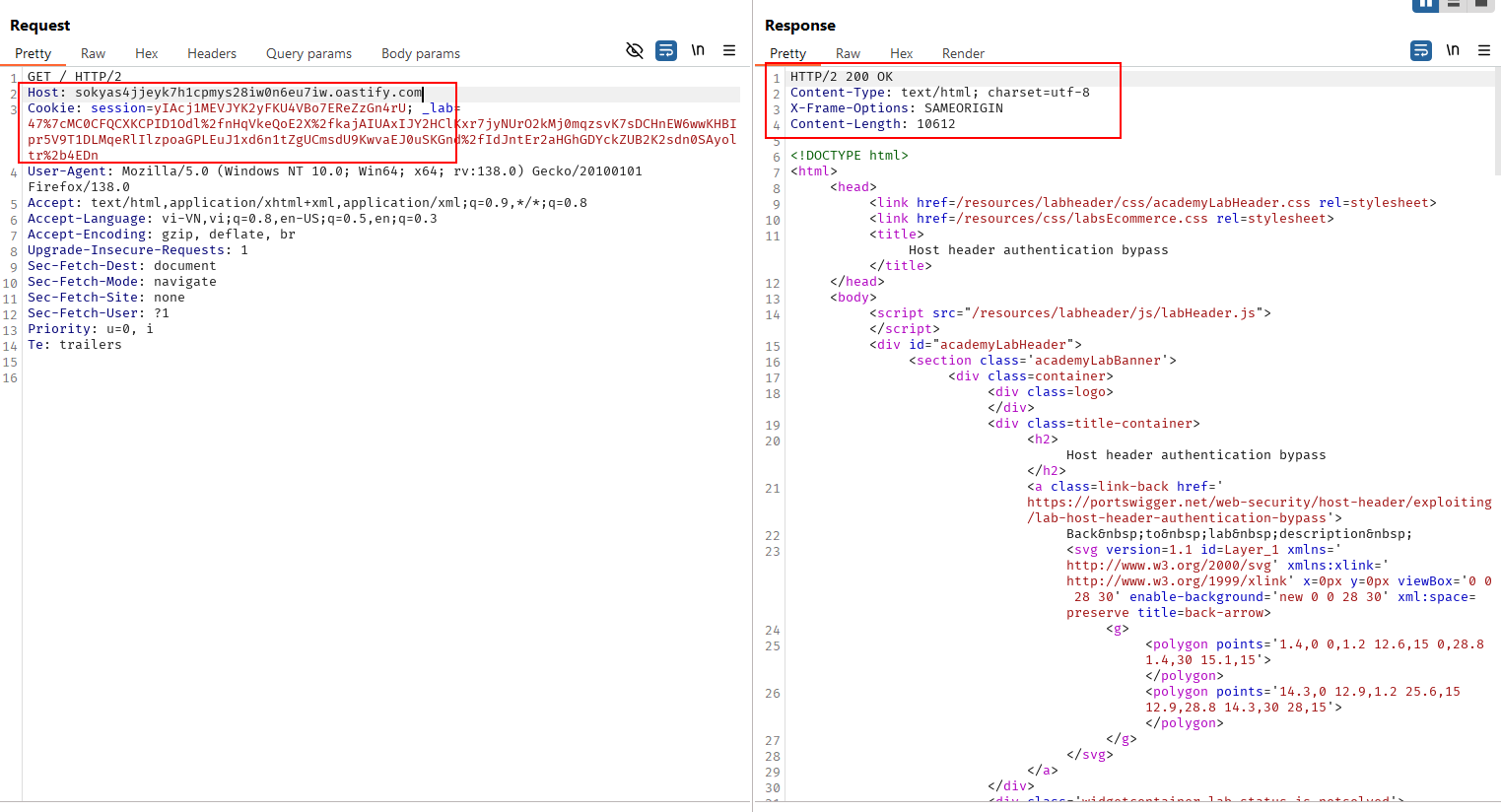Click the 'Sec-Fetch-User:' header line

[x=99, y=313]
